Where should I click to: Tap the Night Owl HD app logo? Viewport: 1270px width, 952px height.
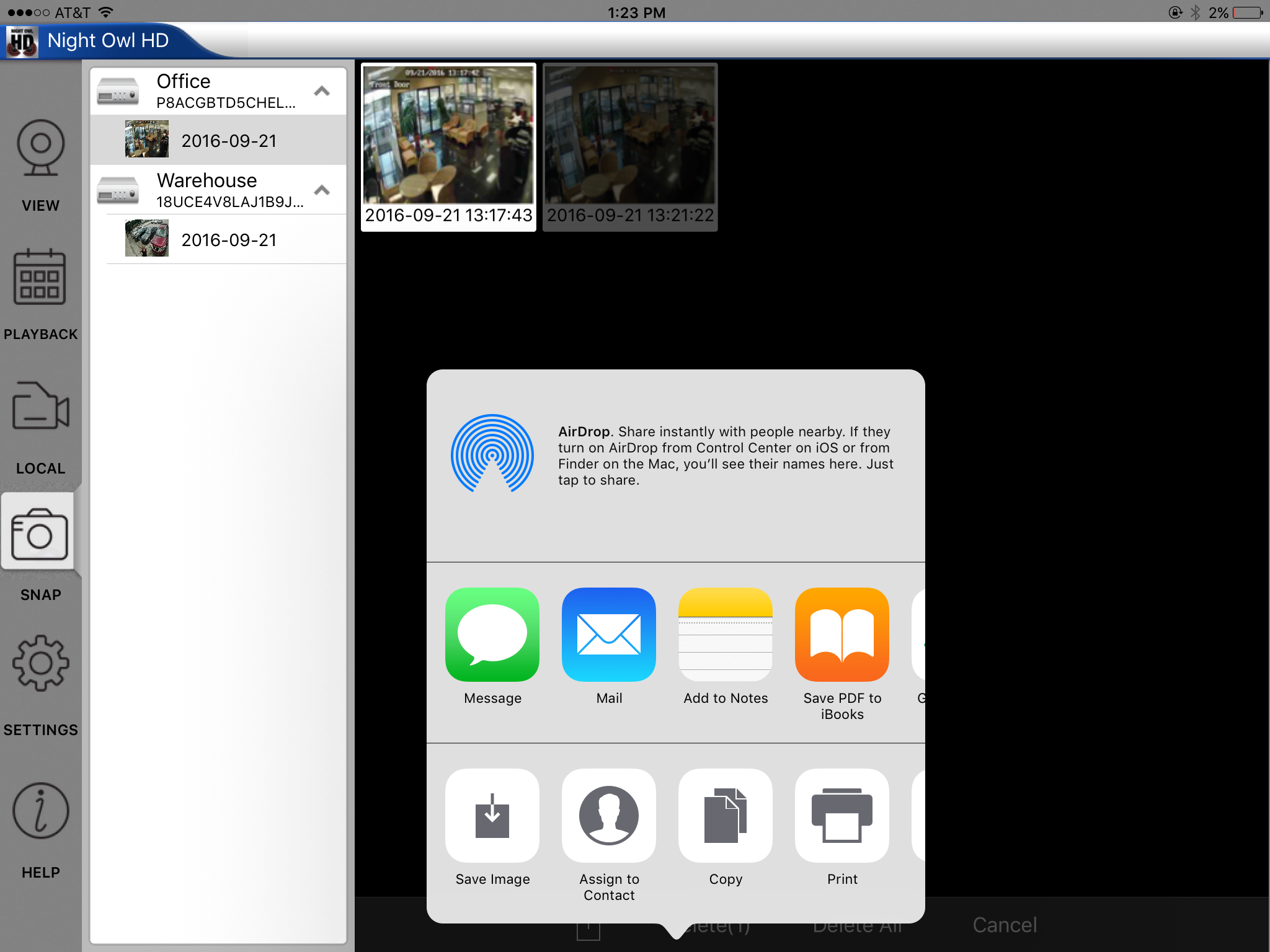click(22, 41)
